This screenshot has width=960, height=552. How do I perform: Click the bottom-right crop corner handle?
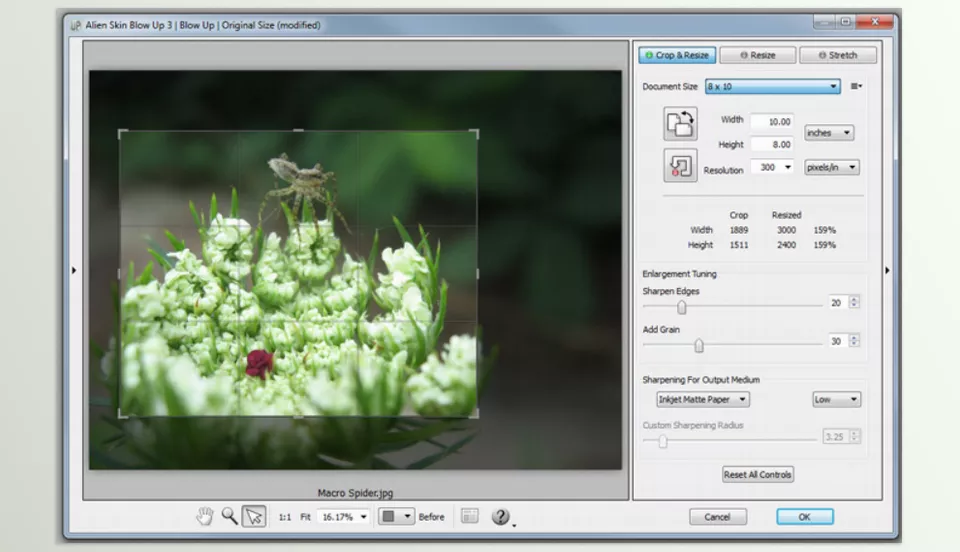475,415
